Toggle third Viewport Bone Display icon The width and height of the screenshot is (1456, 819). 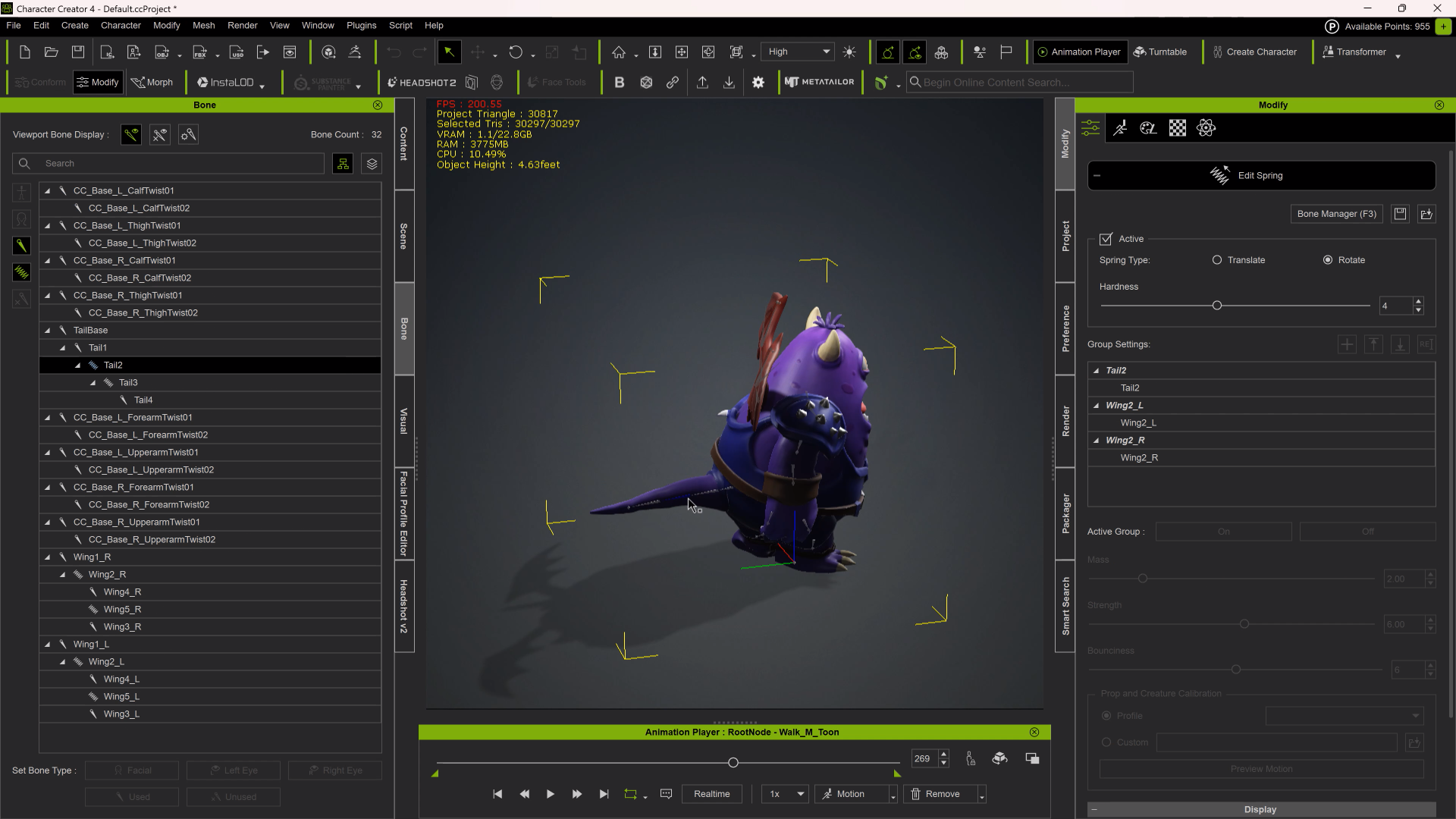click(x=189, y=135)
